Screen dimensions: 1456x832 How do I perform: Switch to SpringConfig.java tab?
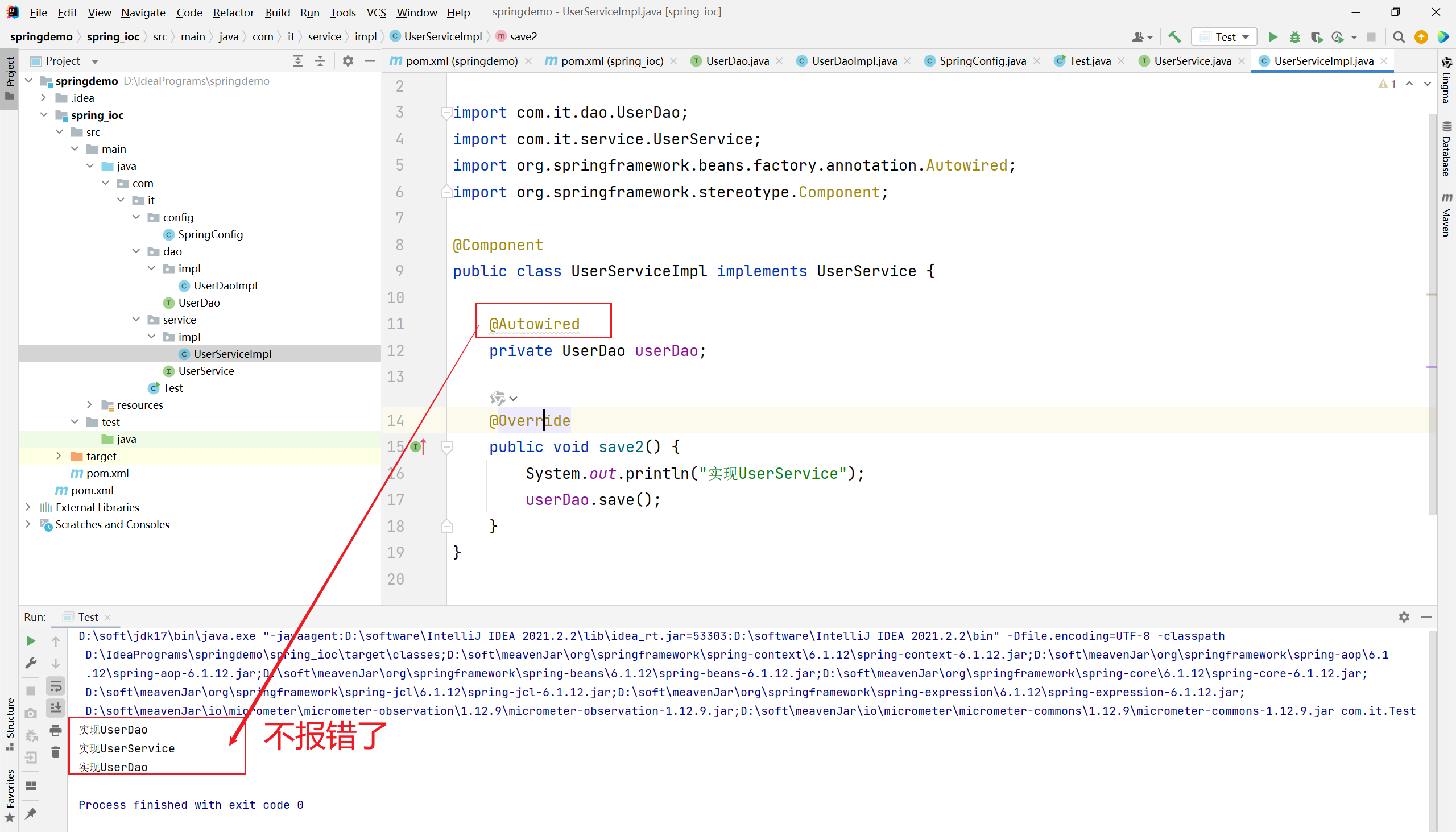pyautogui.click(x=982, y=61)
